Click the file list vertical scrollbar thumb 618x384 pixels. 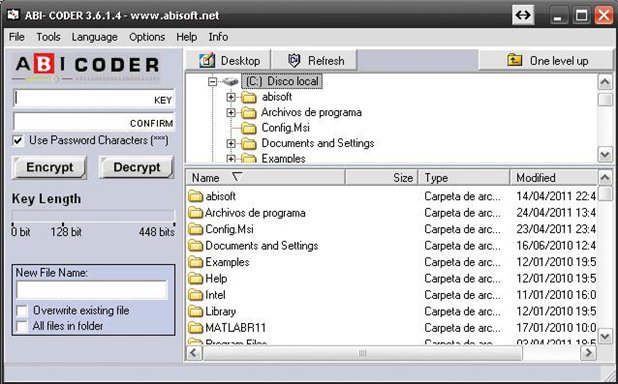(x=605, y=193)
